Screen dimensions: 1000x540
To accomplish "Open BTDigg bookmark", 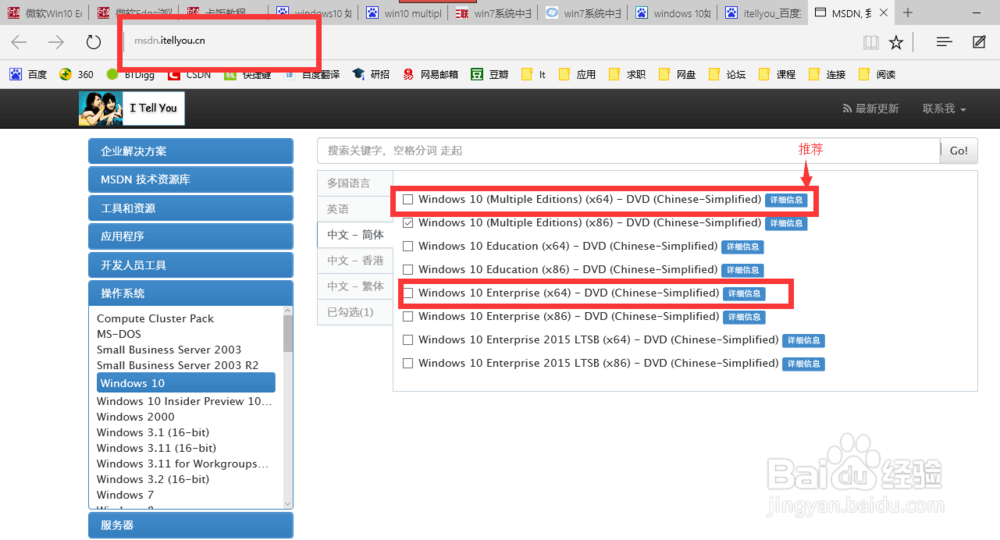I will pos(131,75).
